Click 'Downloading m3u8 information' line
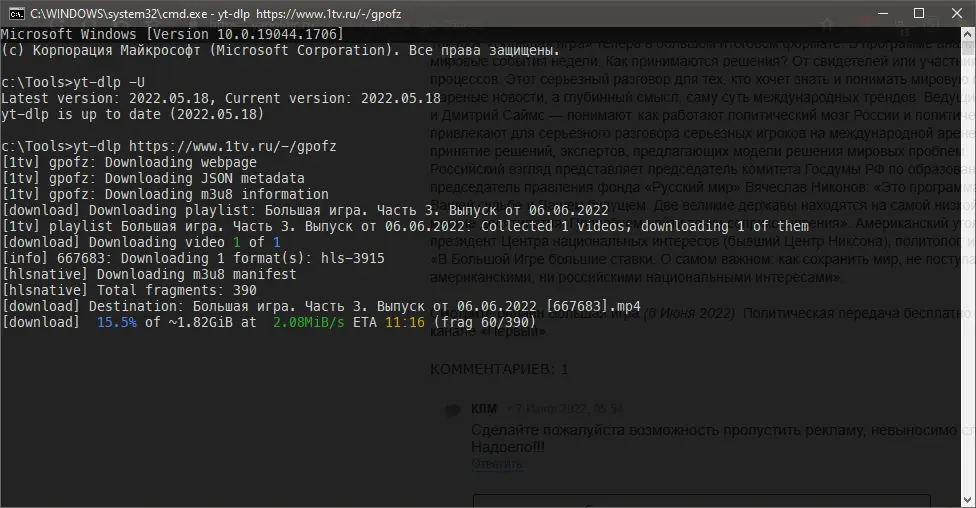The height and width of the screenshot is (508, 976). pyautogui.click(x=165, y=194)
